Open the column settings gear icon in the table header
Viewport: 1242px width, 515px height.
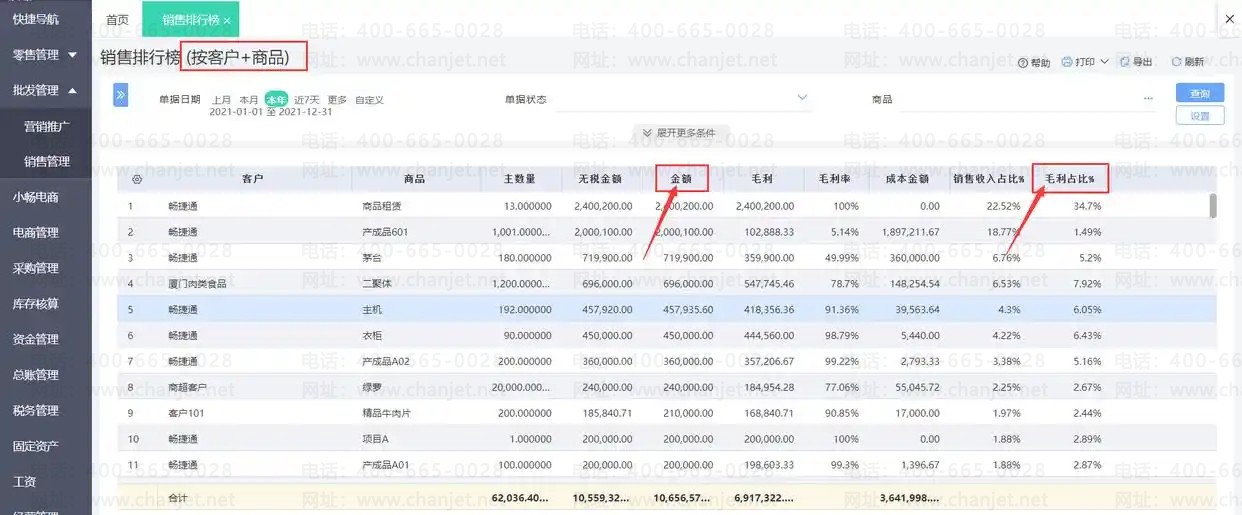[137, 180]
